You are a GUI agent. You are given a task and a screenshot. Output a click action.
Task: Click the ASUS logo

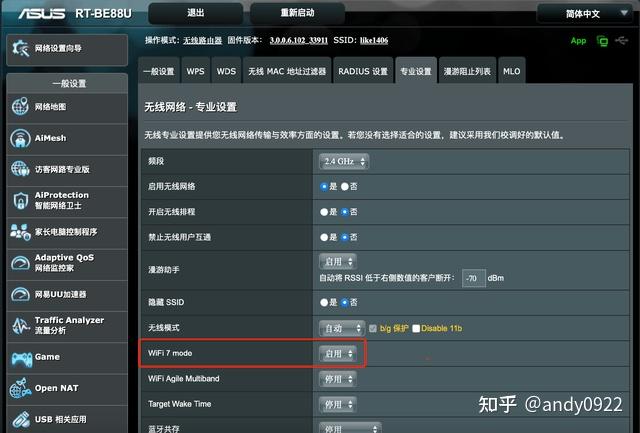(42, 14)
